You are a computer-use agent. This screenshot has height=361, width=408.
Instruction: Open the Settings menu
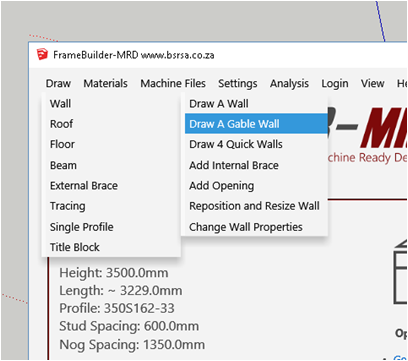(x=238, y=83)
